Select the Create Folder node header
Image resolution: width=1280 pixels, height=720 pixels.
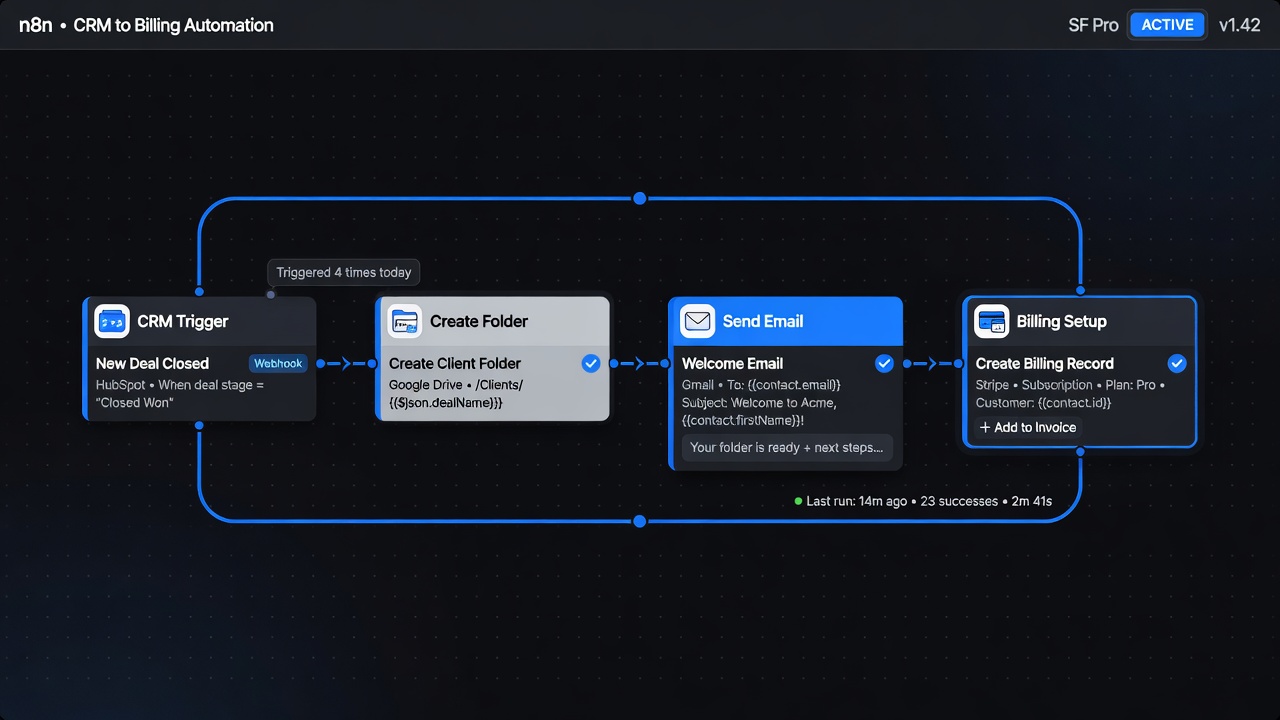[493, 321]
